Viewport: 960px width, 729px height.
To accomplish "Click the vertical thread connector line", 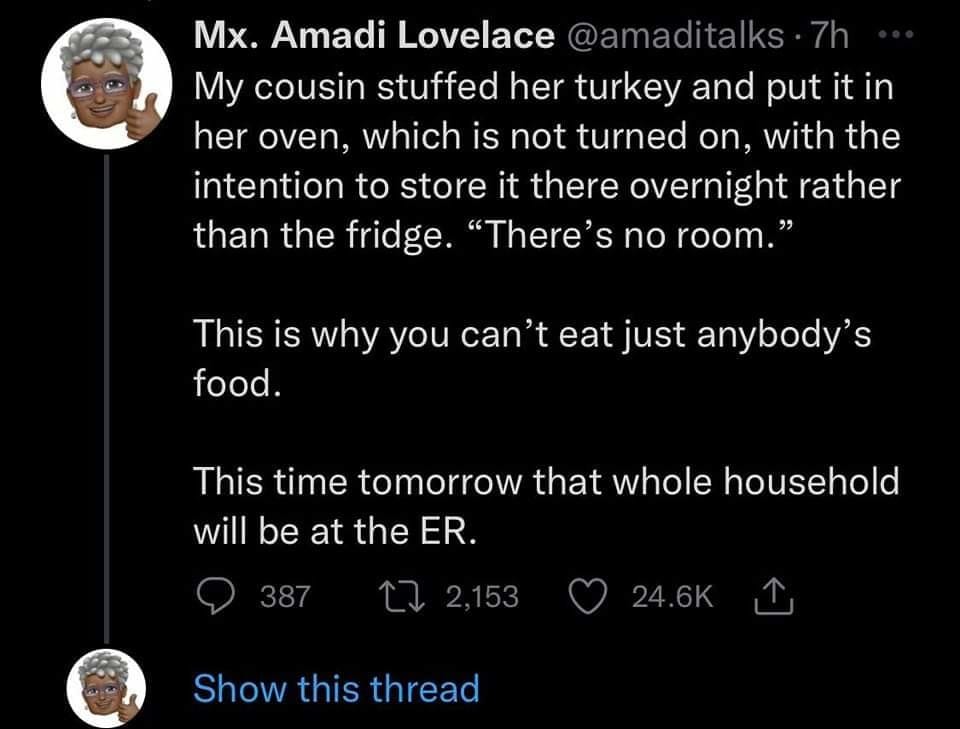I will coord(106,400).
